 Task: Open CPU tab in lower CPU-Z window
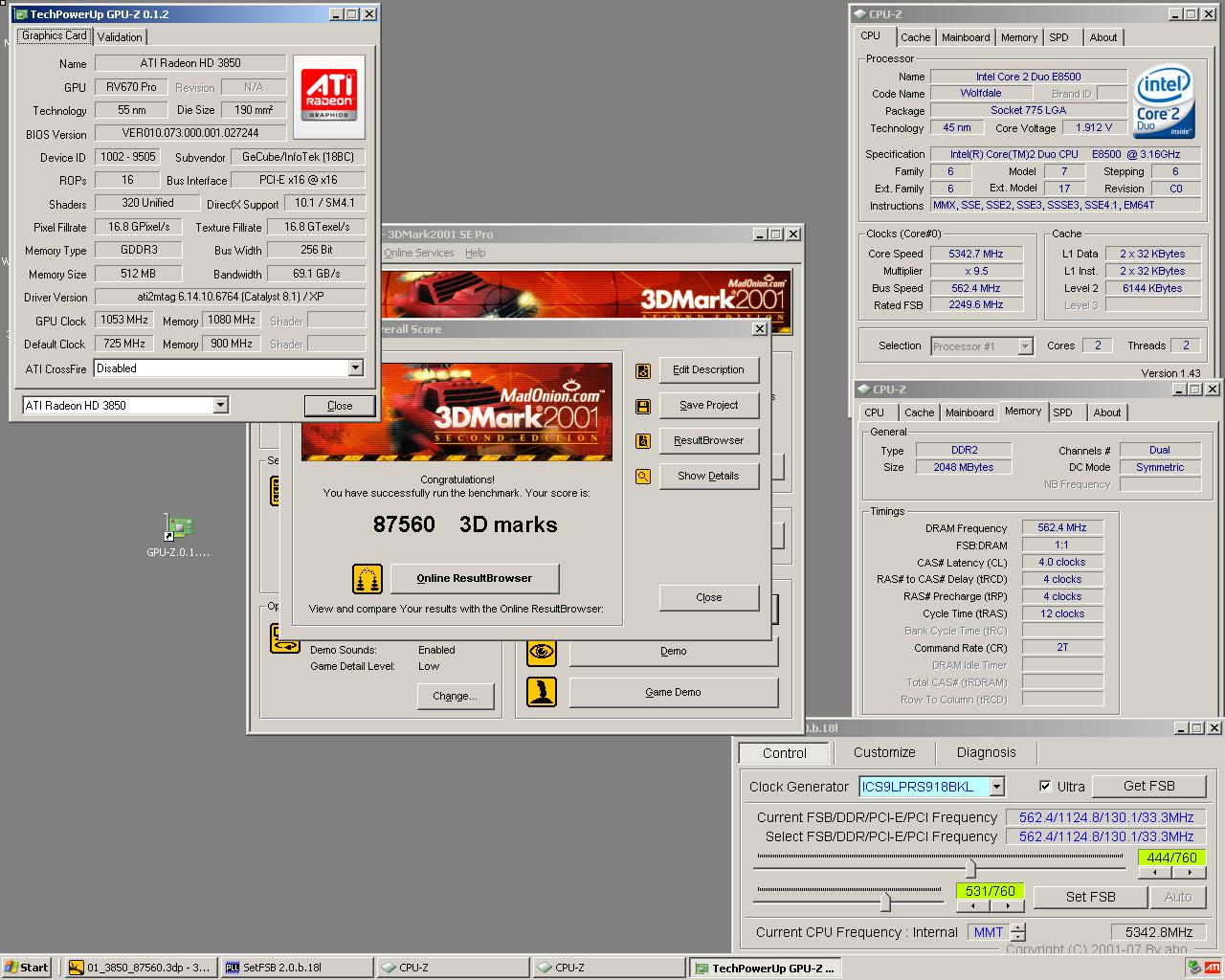point(874,412)
